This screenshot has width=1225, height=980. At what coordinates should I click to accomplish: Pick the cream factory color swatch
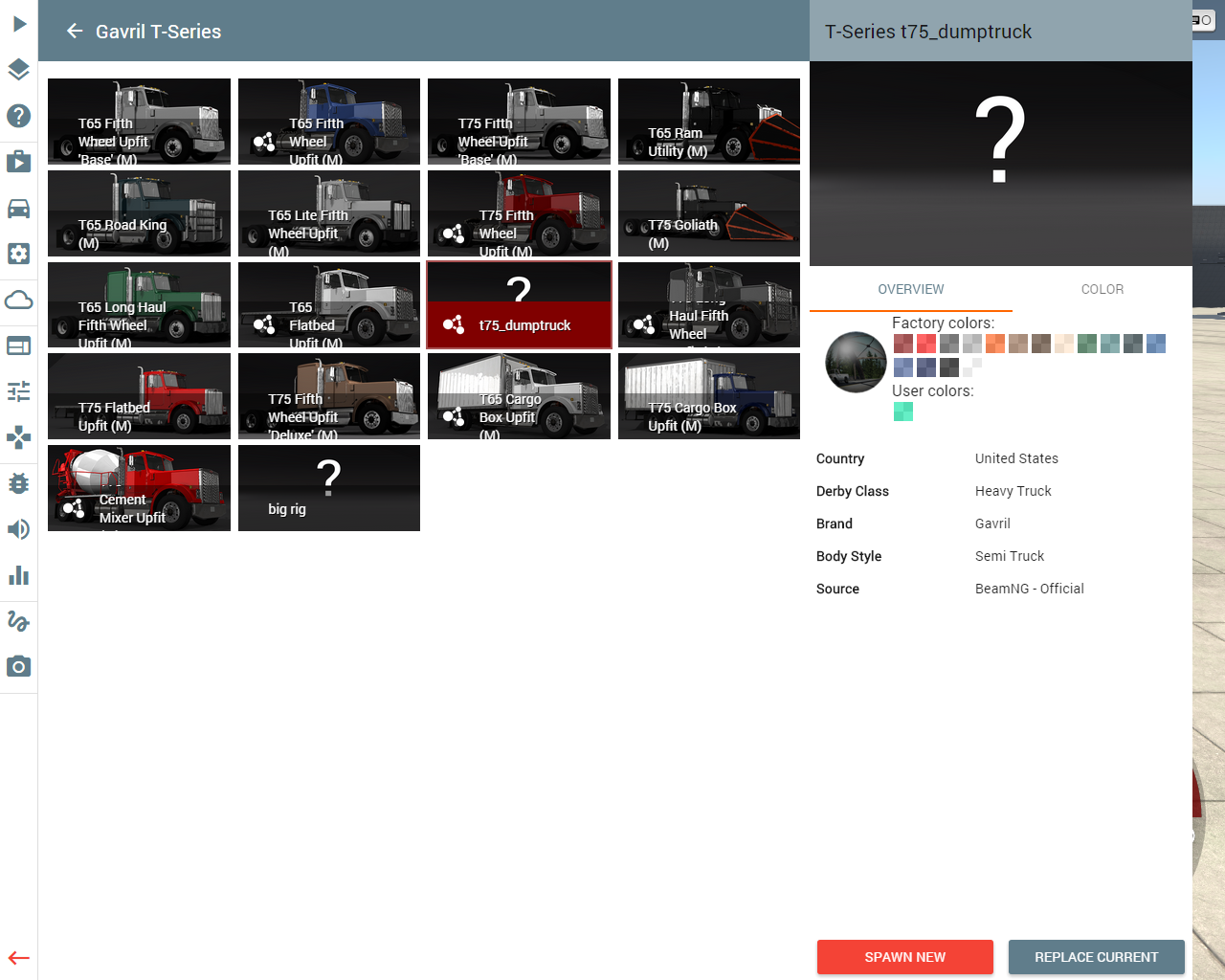click(x=1064, y=344)
